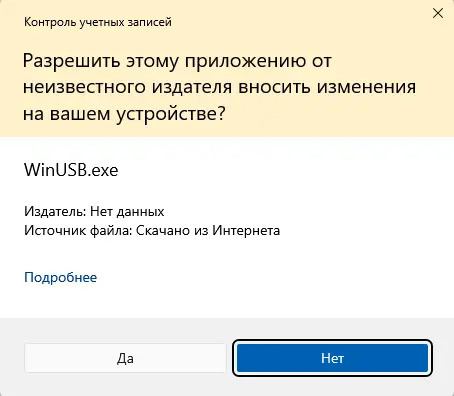Click the phrase неизвестного издателя in heading
Image resolution: width=454 pixels, height=396 pixels.
127,87
